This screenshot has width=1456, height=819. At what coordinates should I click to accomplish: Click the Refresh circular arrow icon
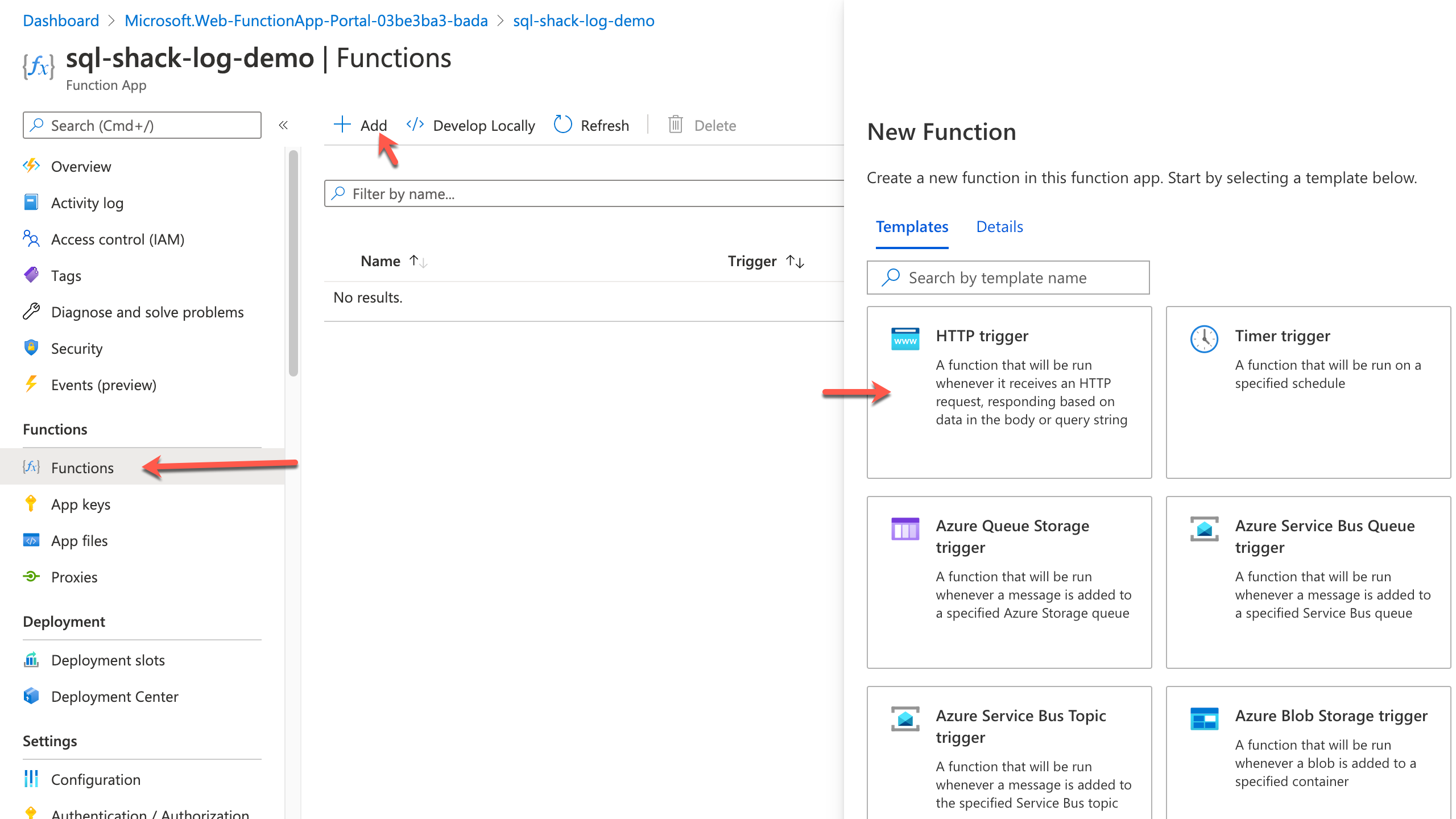[x=562, y=125]
